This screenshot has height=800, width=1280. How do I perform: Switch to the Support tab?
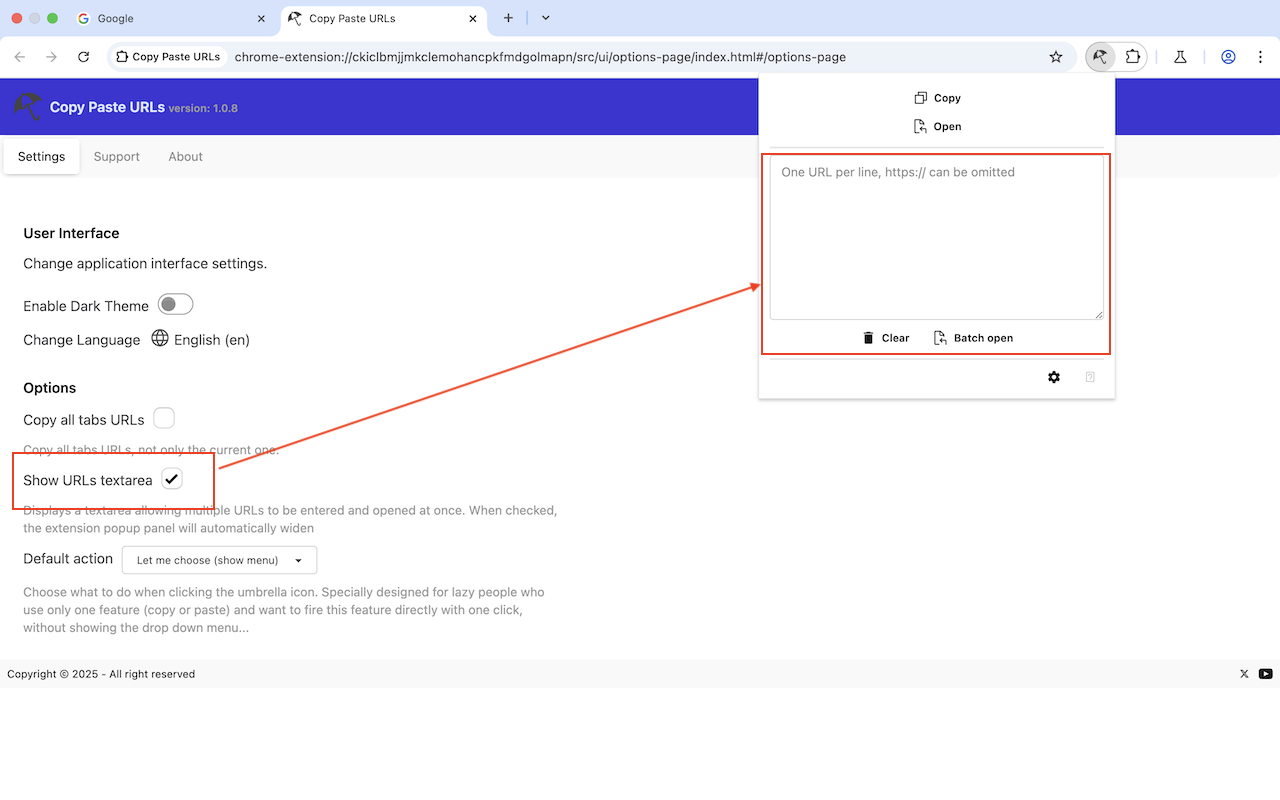click(116, 156)
